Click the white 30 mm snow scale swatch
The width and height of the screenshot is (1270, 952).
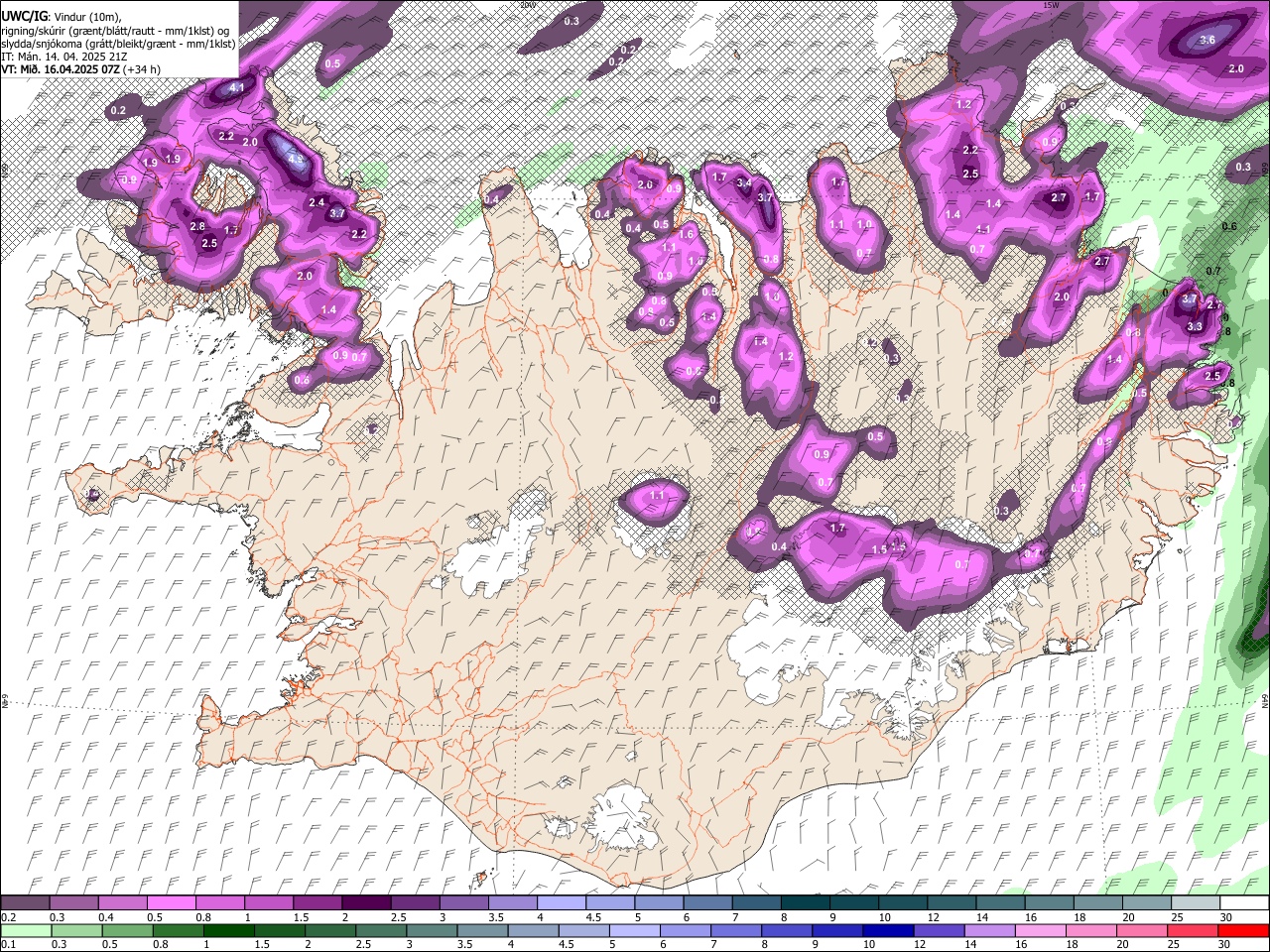click(x=1244, y=903)
